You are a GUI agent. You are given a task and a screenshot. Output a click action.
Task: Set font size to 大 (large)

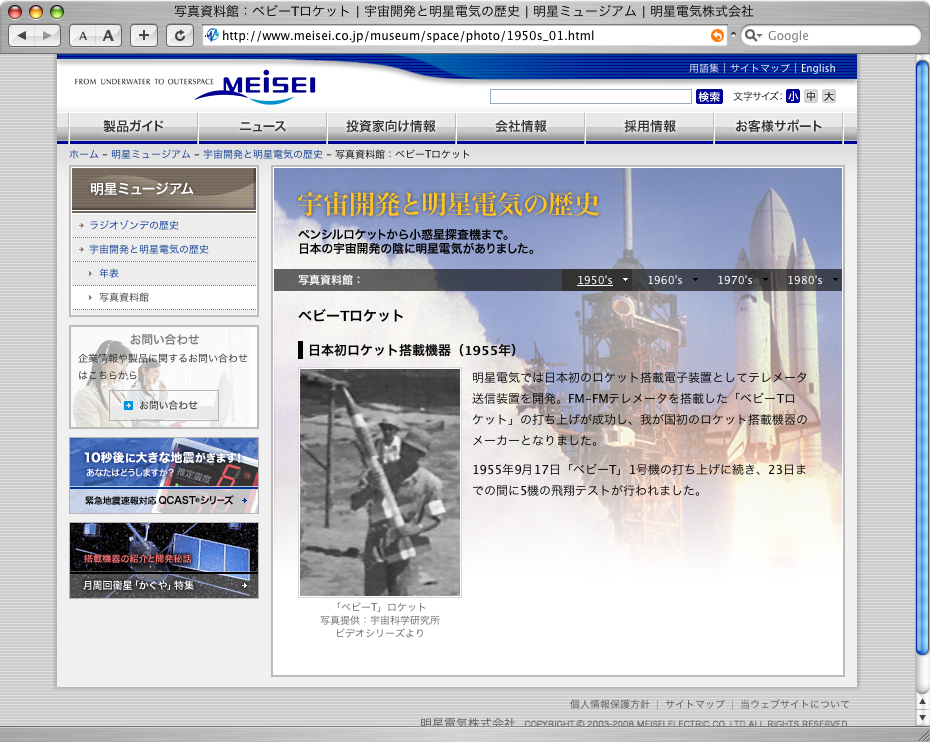click(x=829, y=96)
